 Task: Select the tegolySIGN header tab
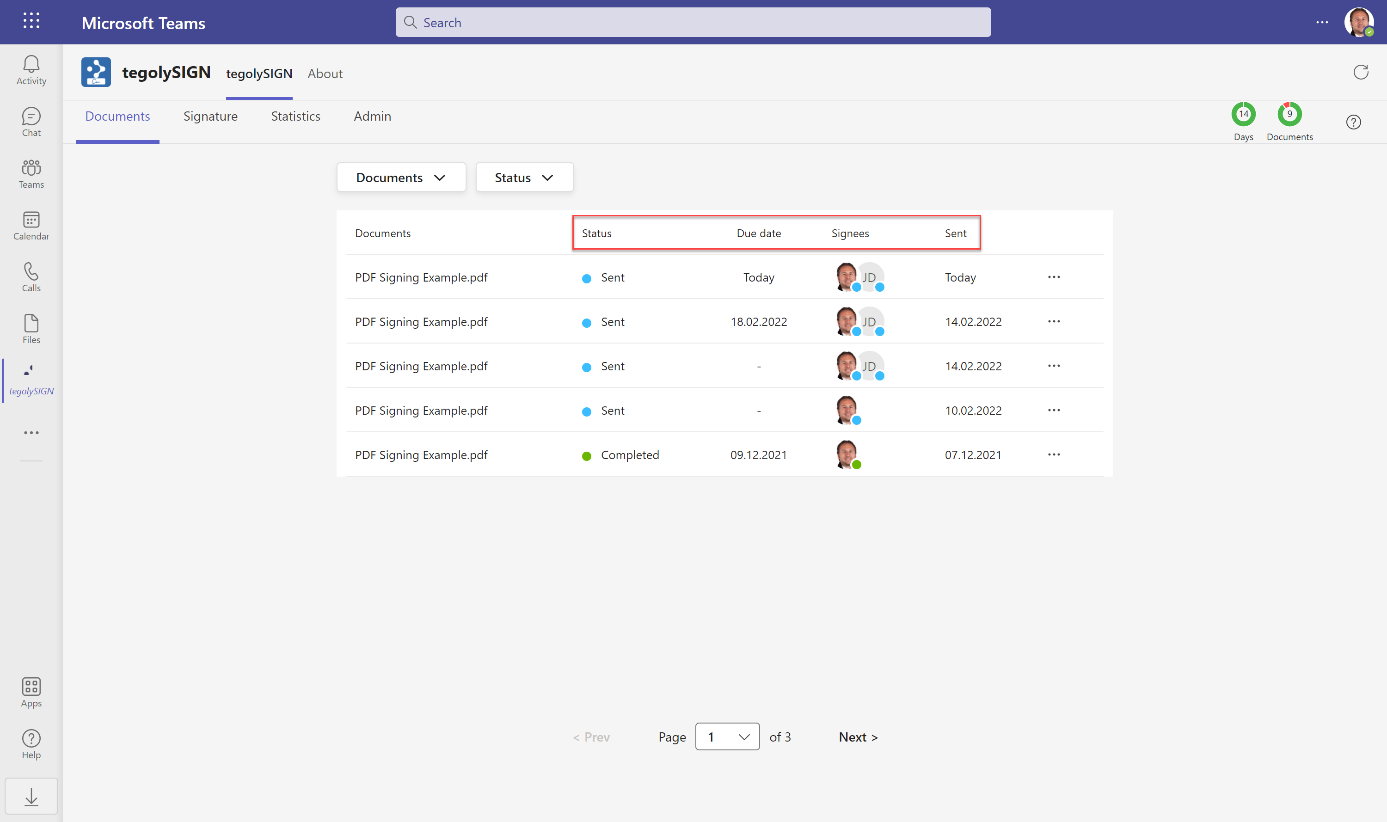tap(259, 74)
